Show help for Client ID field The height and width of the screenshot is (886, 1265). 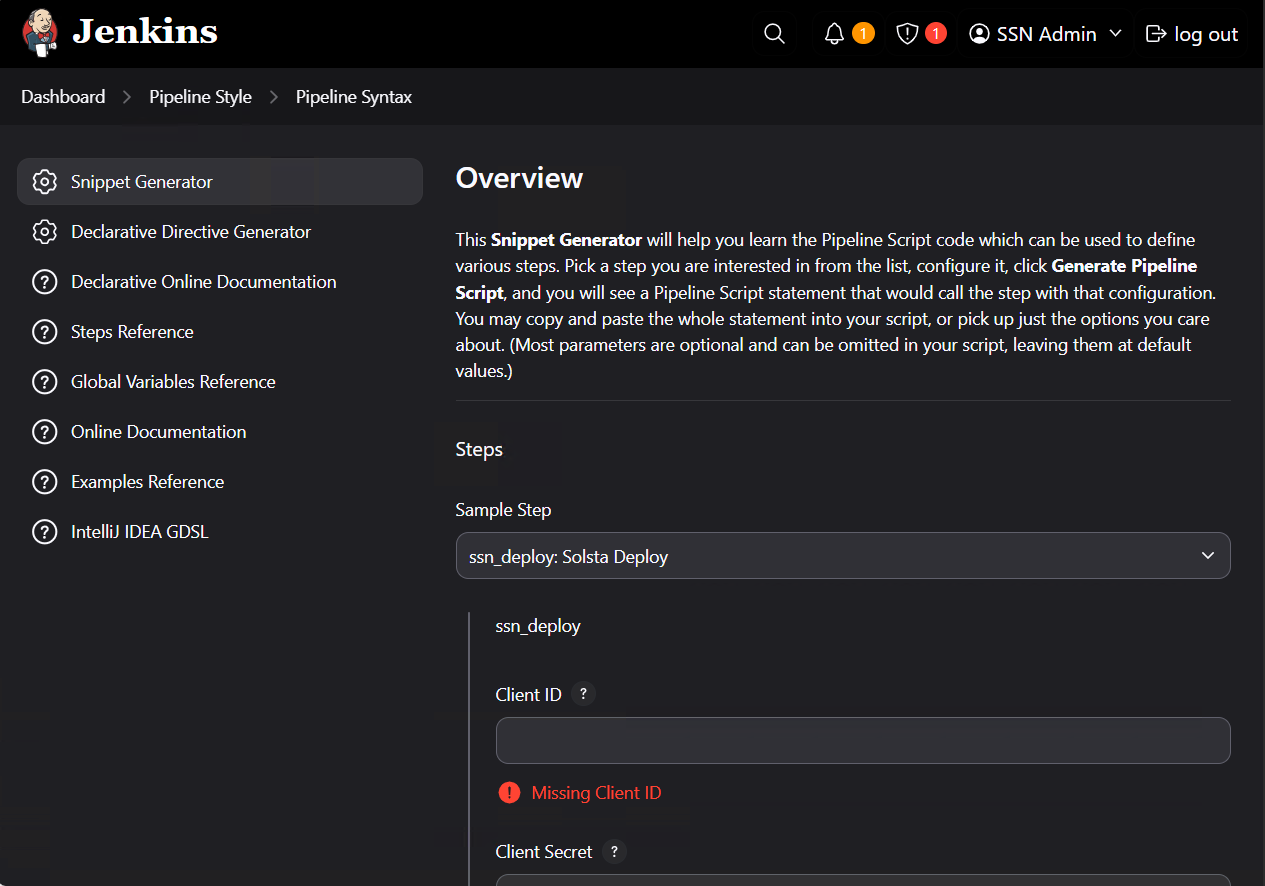click(x=584, y=694)
